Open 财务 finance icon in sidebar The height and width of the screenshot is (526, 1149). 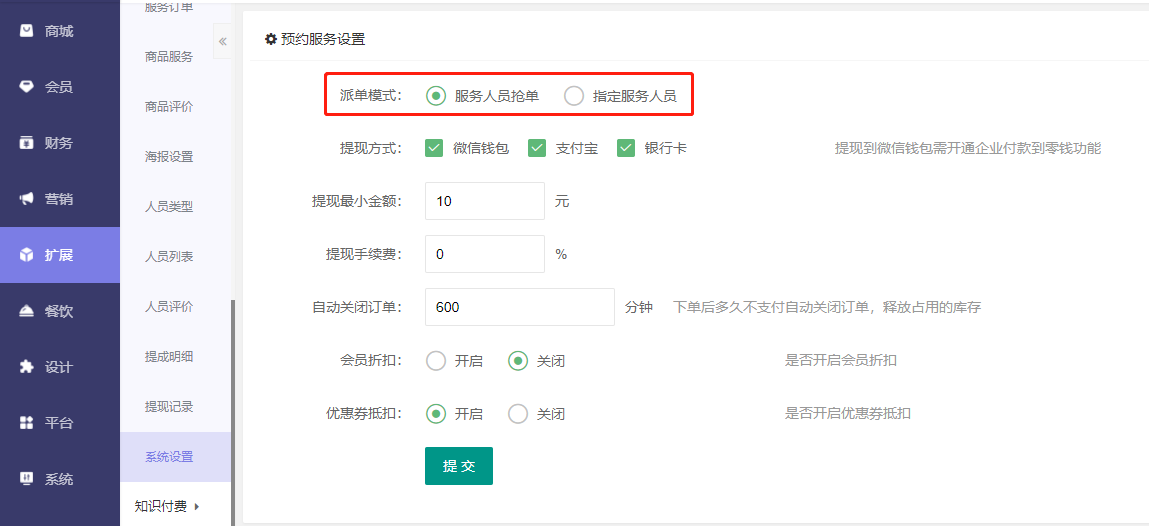pos(27,143)
